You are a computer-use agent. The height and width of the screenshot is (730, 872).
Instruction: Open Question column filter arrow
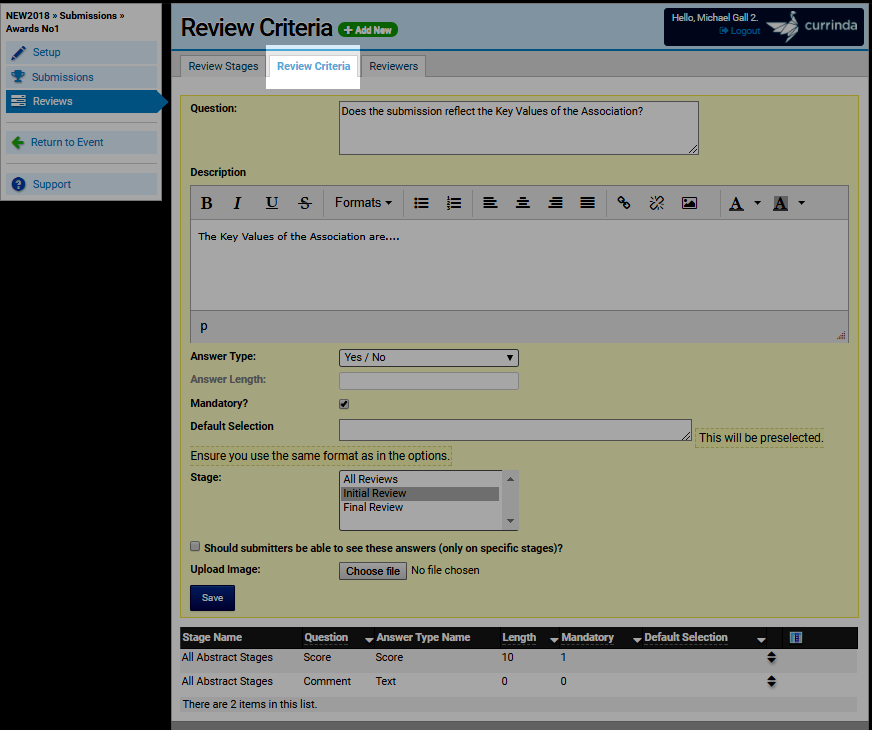369,640
